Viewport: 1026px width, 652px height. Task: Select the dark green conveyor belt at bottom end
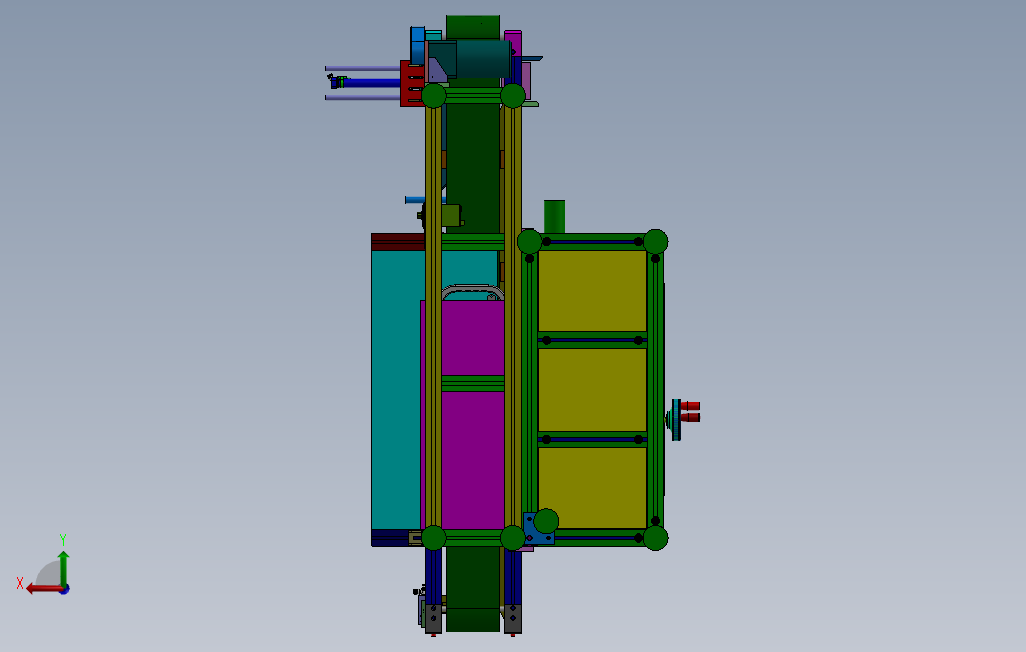[472, 589]
